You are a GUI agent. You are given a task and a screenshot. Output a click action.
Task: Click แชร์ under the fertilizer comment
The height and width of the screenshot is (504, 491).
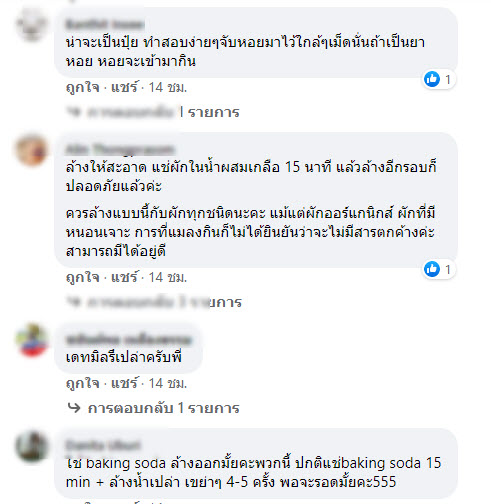pyautogui.click(x=124, y=88)
